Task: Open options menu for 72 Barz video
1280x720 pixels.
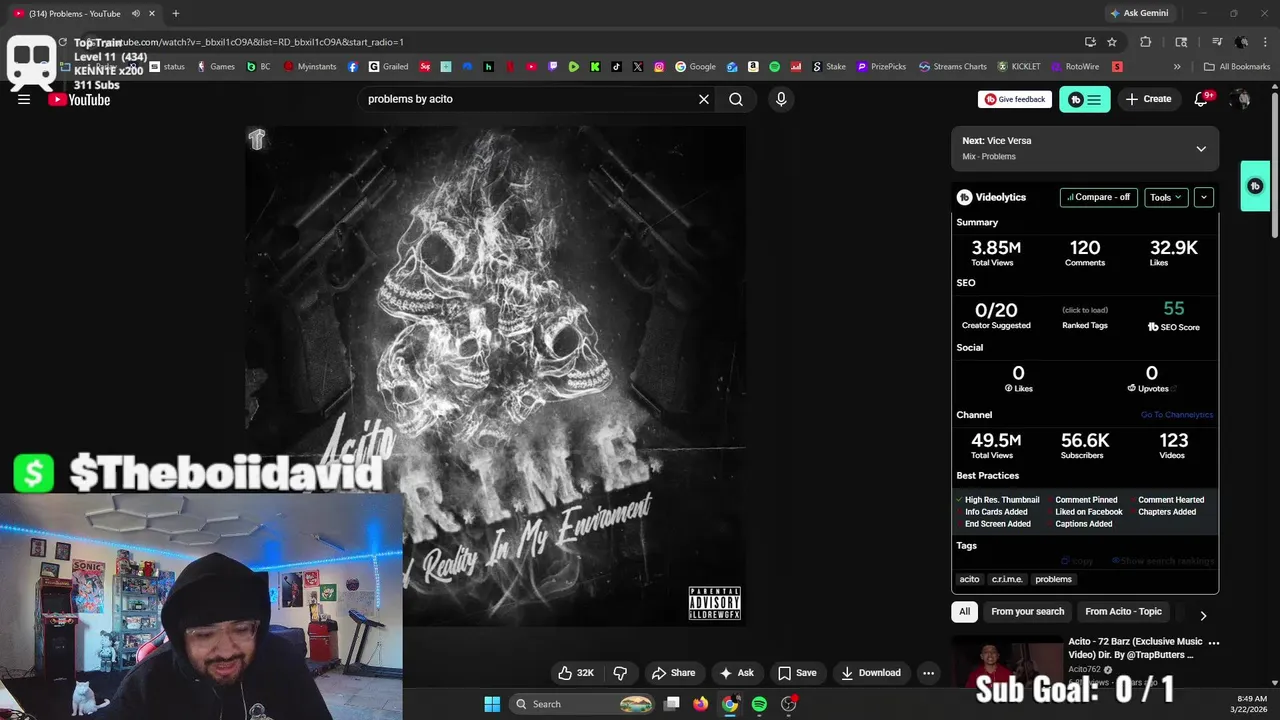Action: pyautogui.click(x=1214, y=643)
